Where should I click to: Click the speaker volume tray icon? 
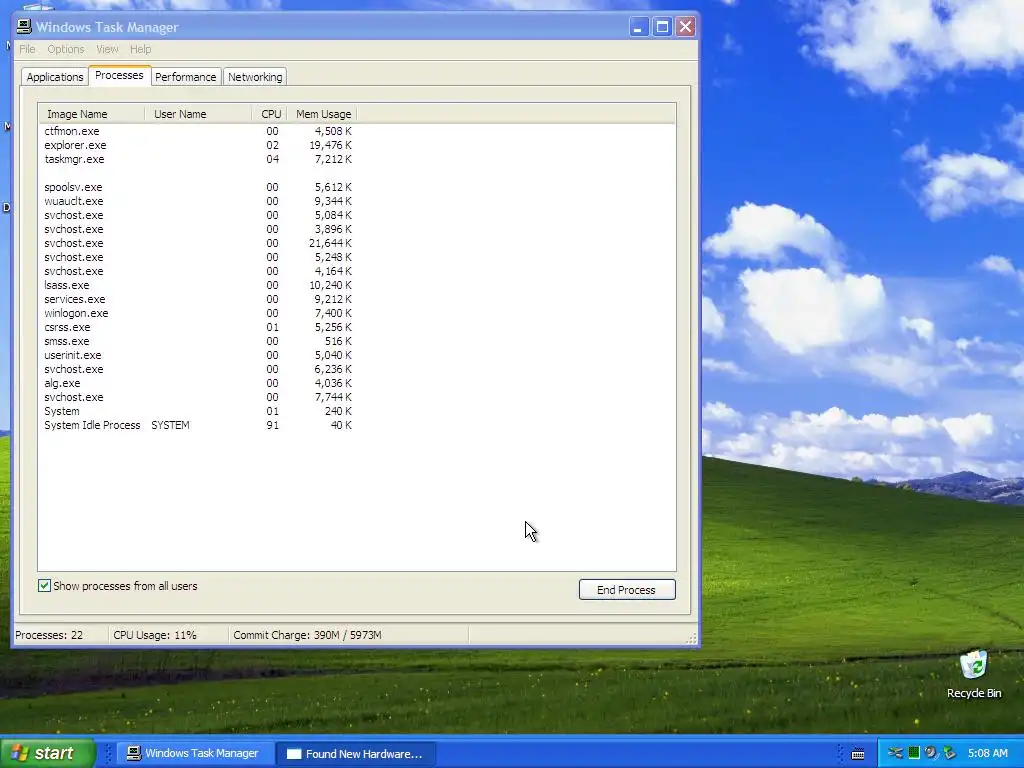pos(931,753)
